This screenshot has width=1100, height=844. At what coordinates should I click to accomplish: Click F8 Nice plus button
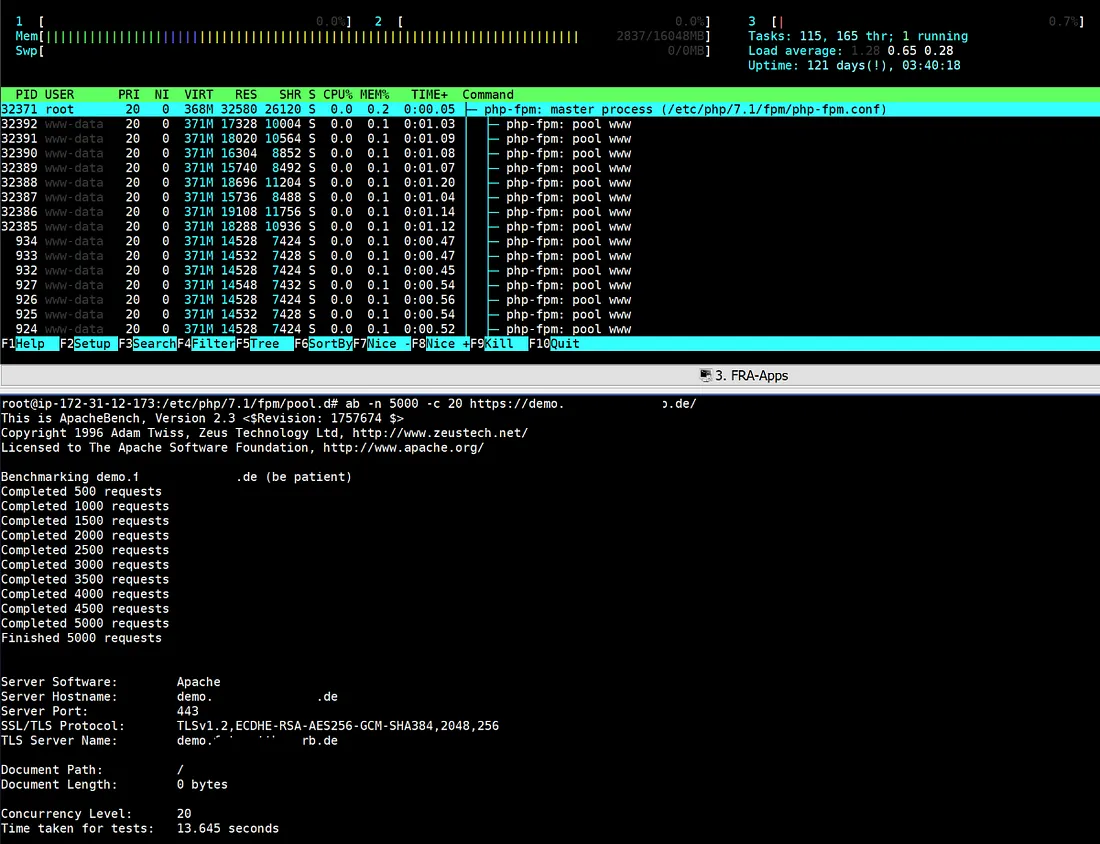click(x=441, y=344)
